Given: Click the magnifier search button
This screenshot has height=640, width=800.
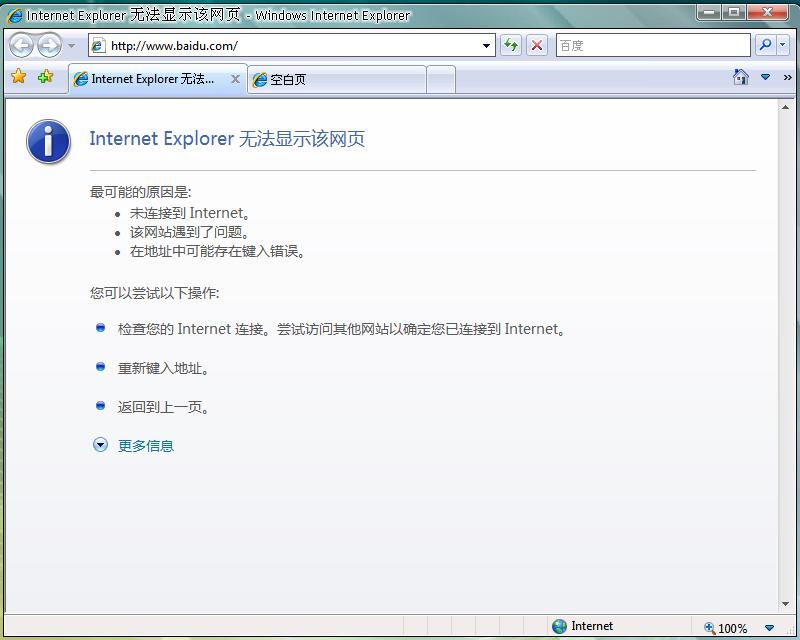Looking at the screenshot, I should tap(765, 45).
